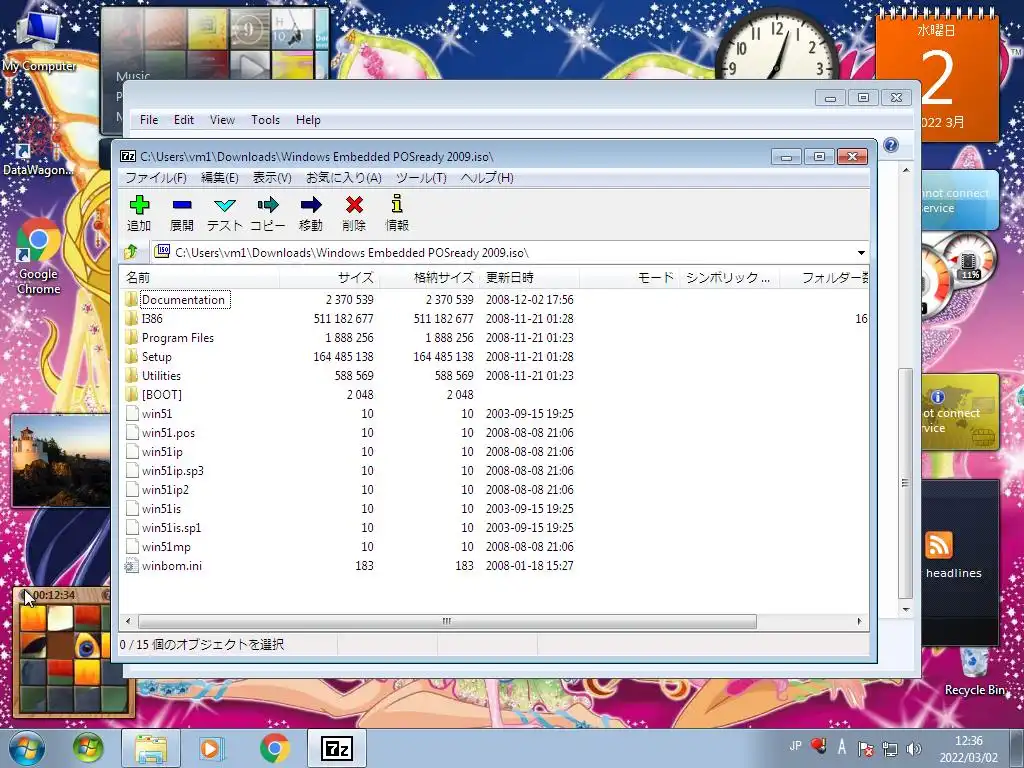Click the Extract (展開) minus icon
The width and height of the screenshot is (1024, 768).
click(x=182, y=205)
